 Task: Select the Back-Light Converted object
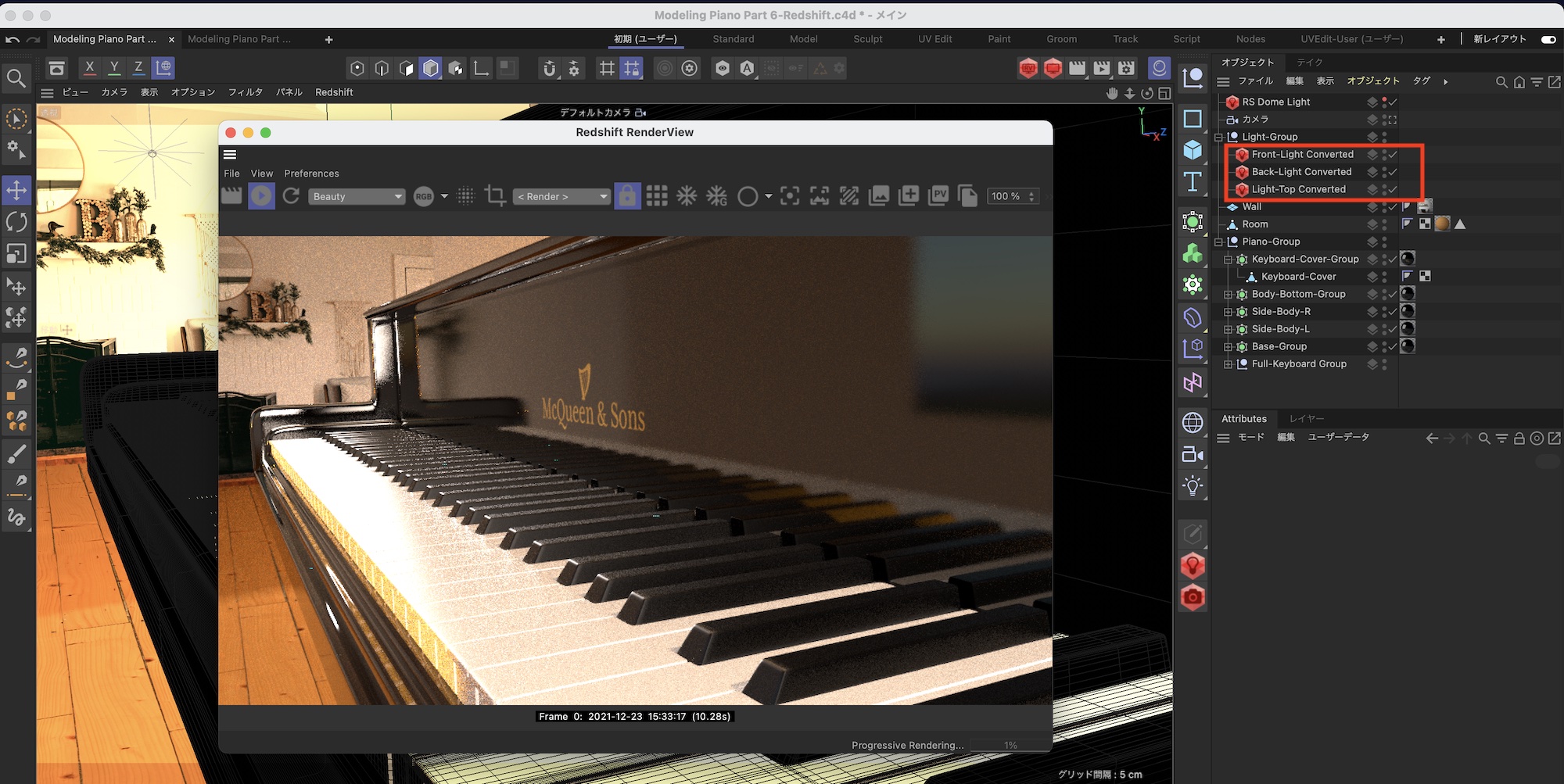pos(1301,172)
